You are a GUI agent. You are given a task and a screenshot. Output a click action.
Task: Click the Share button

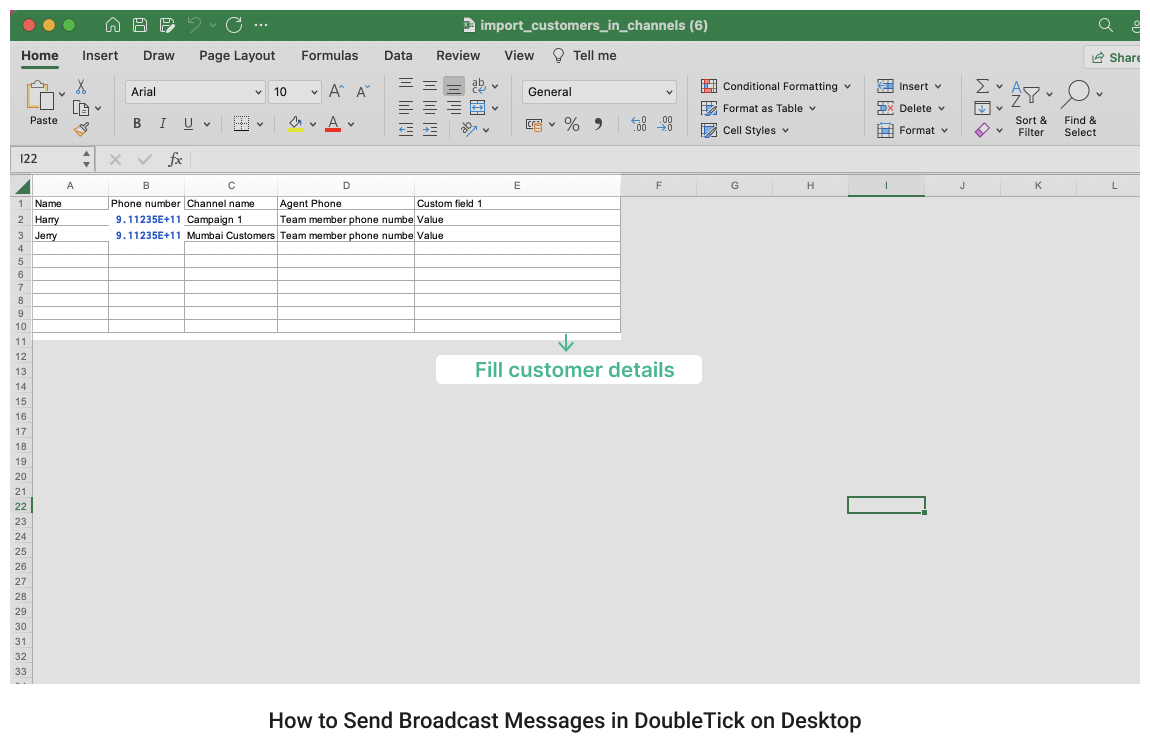[x=1117, y=57]
